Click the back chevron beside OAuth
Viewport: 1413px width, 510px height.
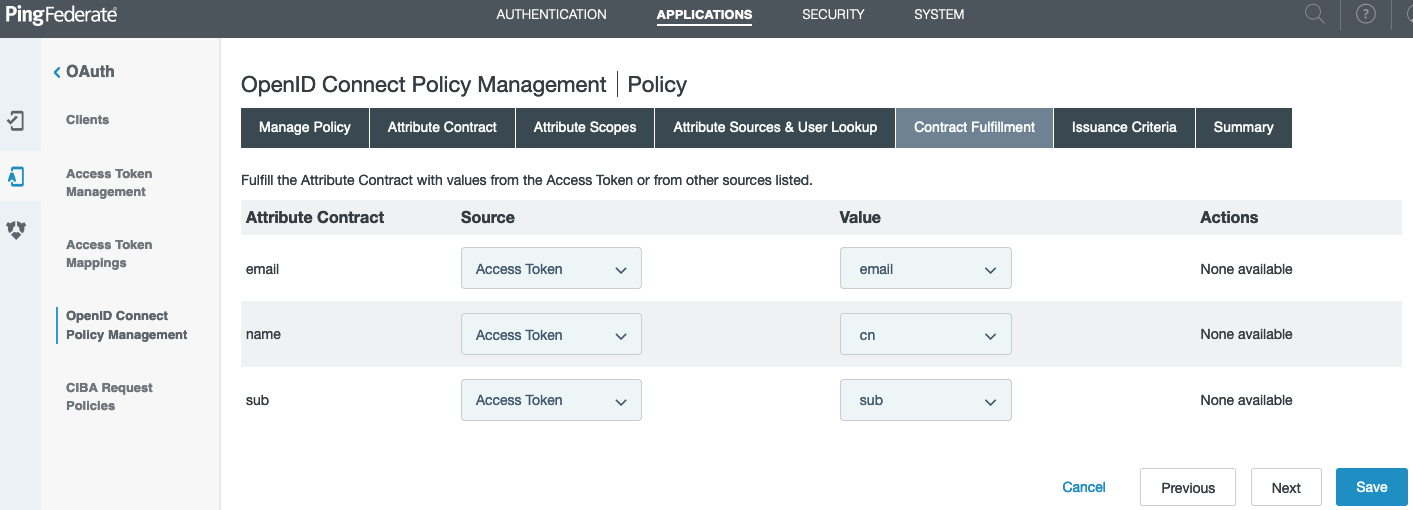(57, 72)
